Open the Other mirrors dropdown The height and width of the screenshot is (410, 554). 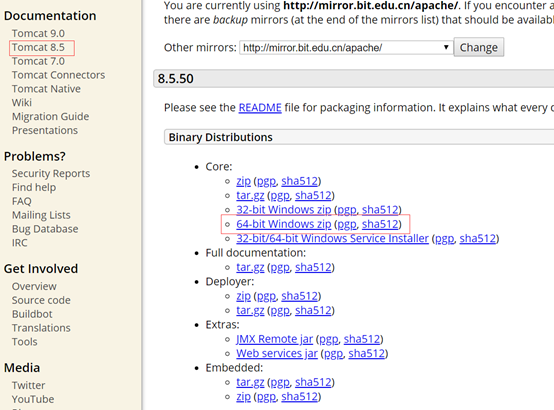(346, 47)
